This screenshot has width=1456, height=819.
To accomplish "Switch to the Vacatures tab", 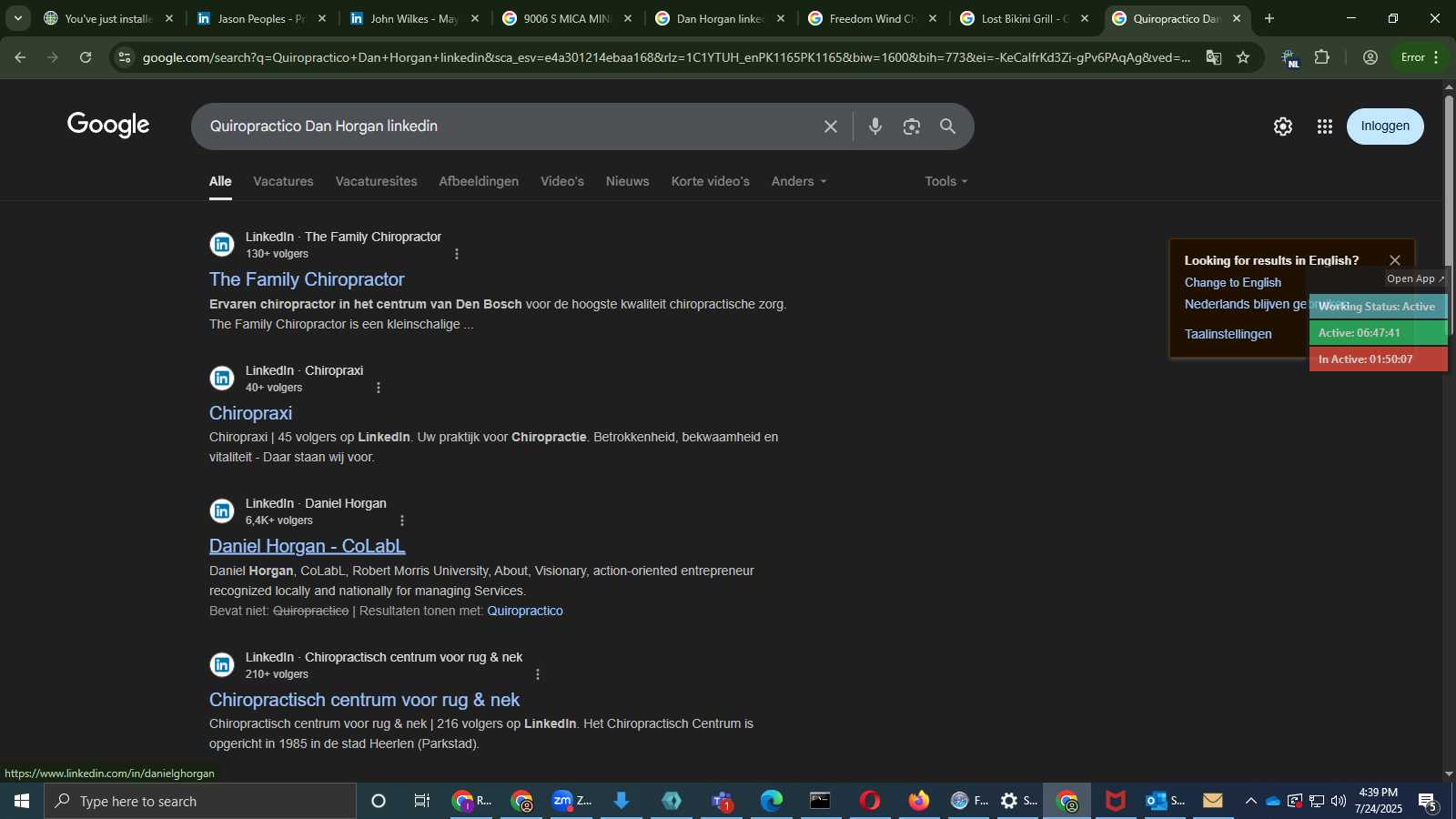I will pos(283,181).
